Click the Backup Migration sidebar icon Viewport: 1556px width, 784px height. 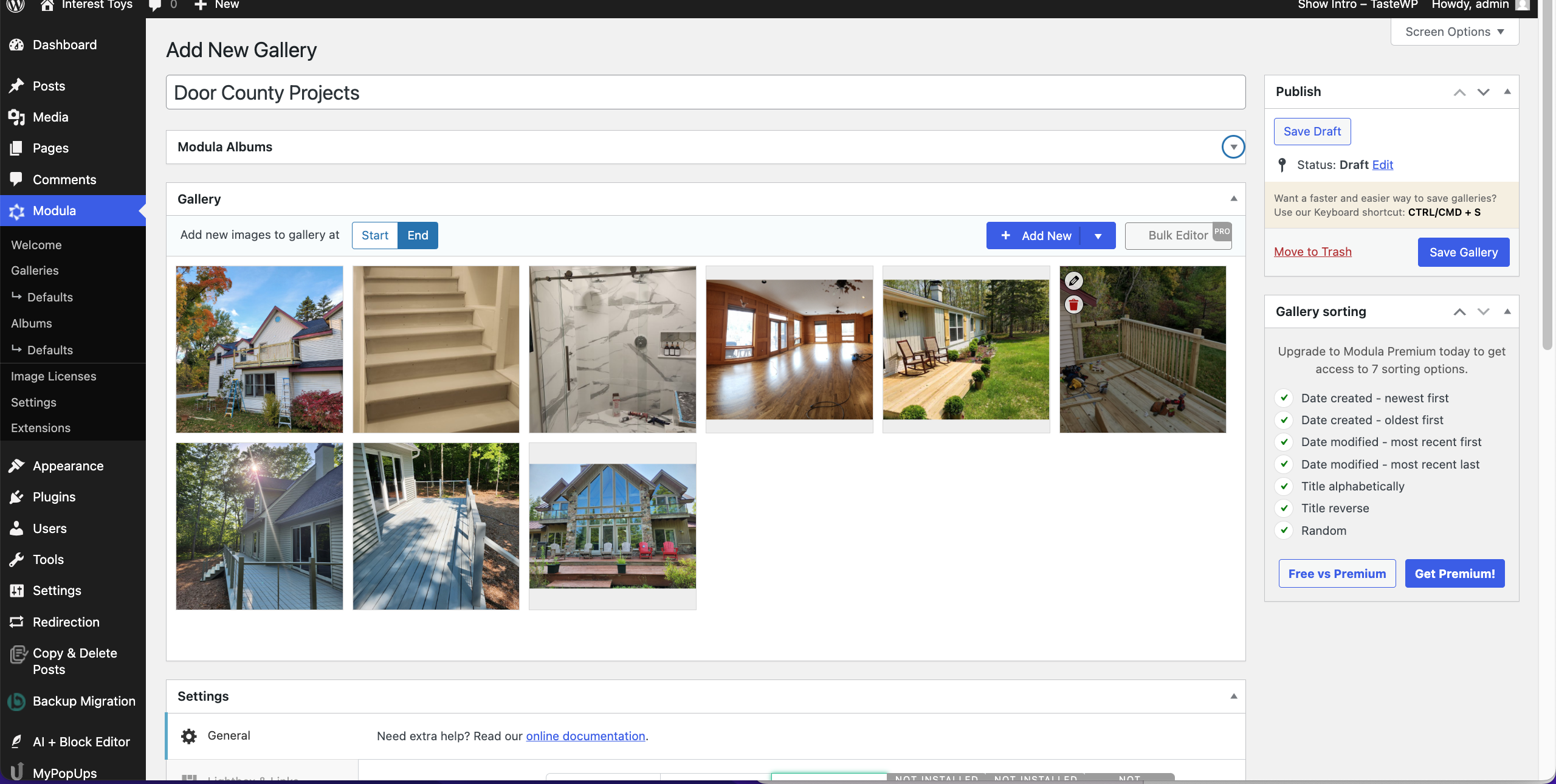click(x=16, y=701)
